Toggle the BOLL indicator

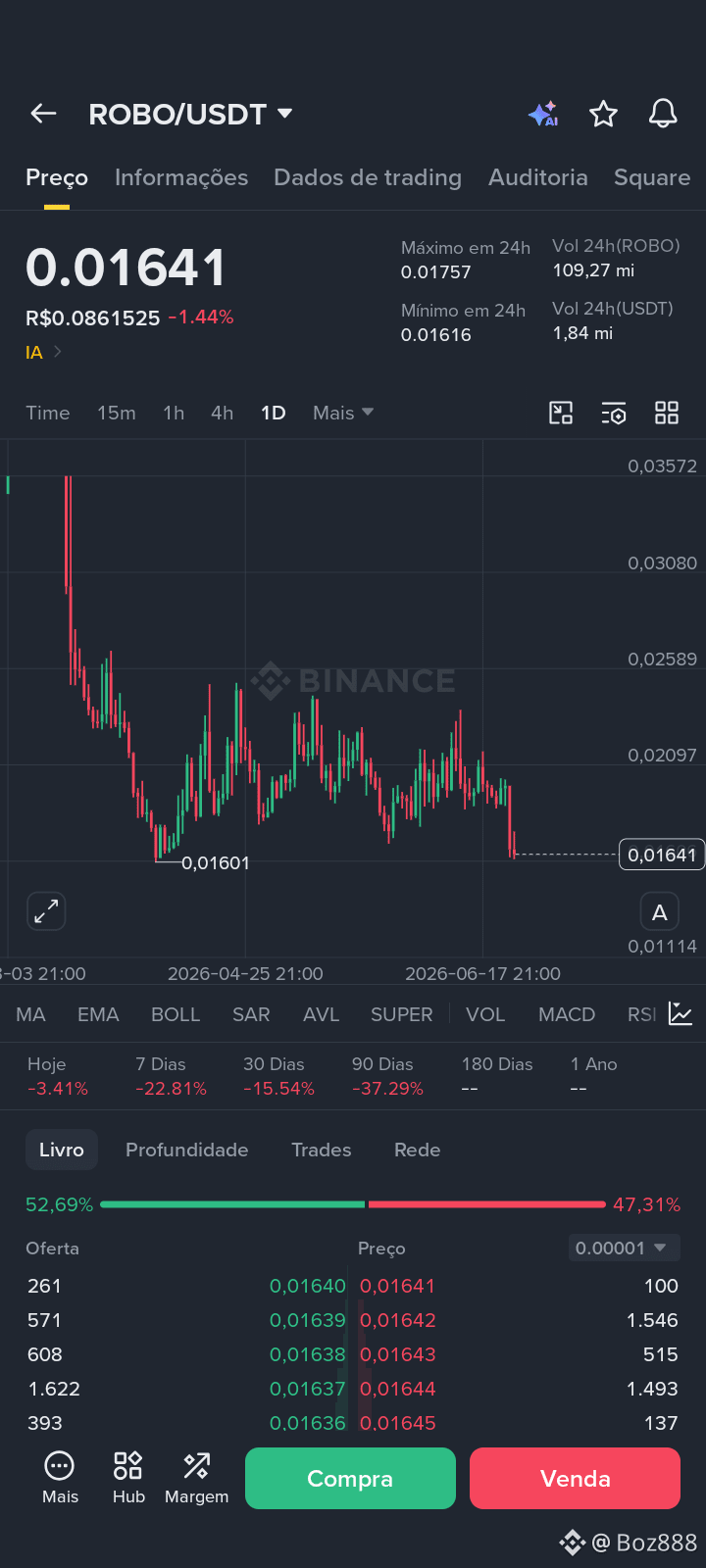click(x=176, y=1014)
